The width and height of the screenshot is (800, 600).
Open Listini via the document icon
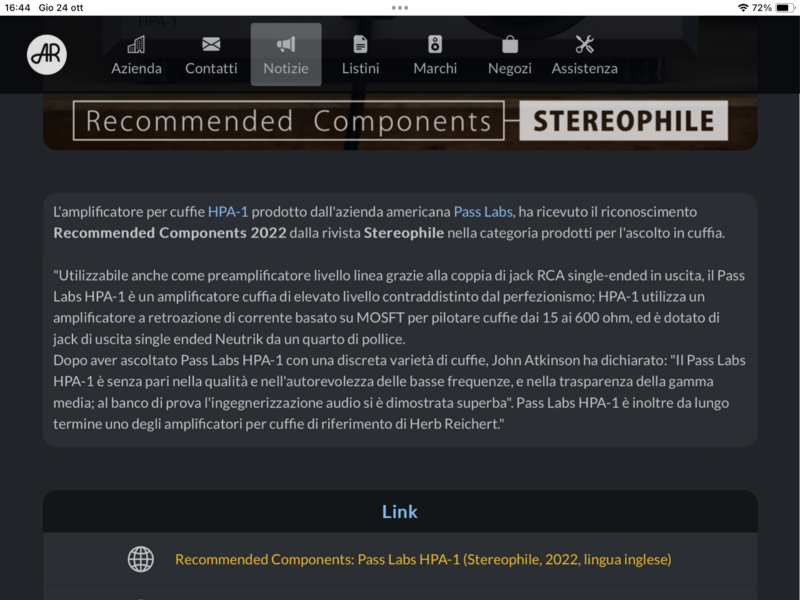(x=360, y=45)
